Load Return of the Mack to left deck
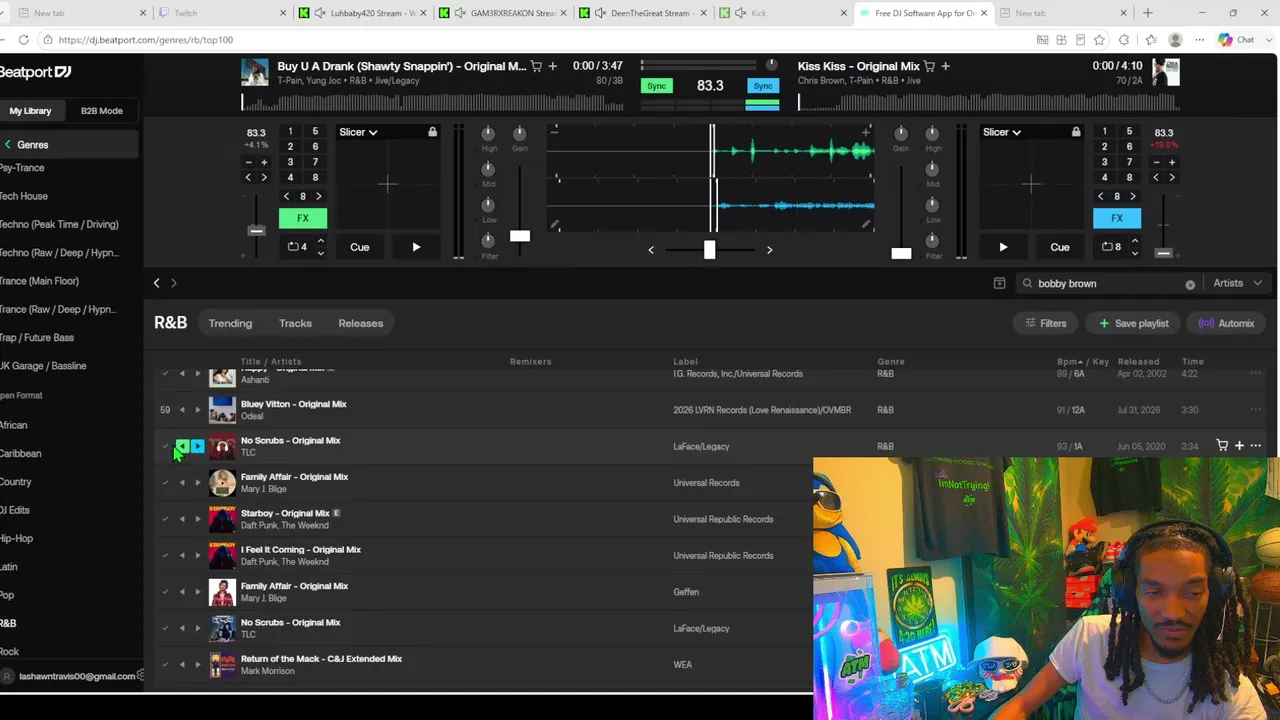The width and height of the screenshot is (1280, 720). [x=182, y=664]
